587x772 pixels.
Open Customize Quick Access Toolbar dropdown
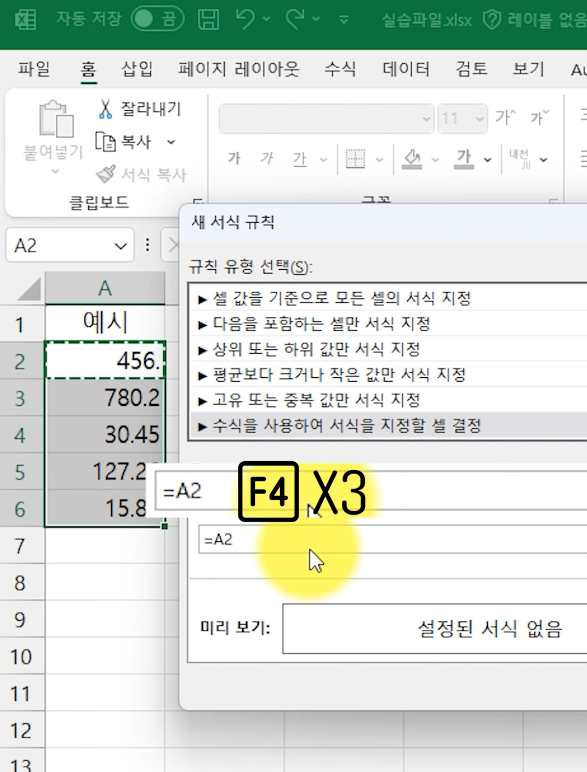click(x=344, y=20)
